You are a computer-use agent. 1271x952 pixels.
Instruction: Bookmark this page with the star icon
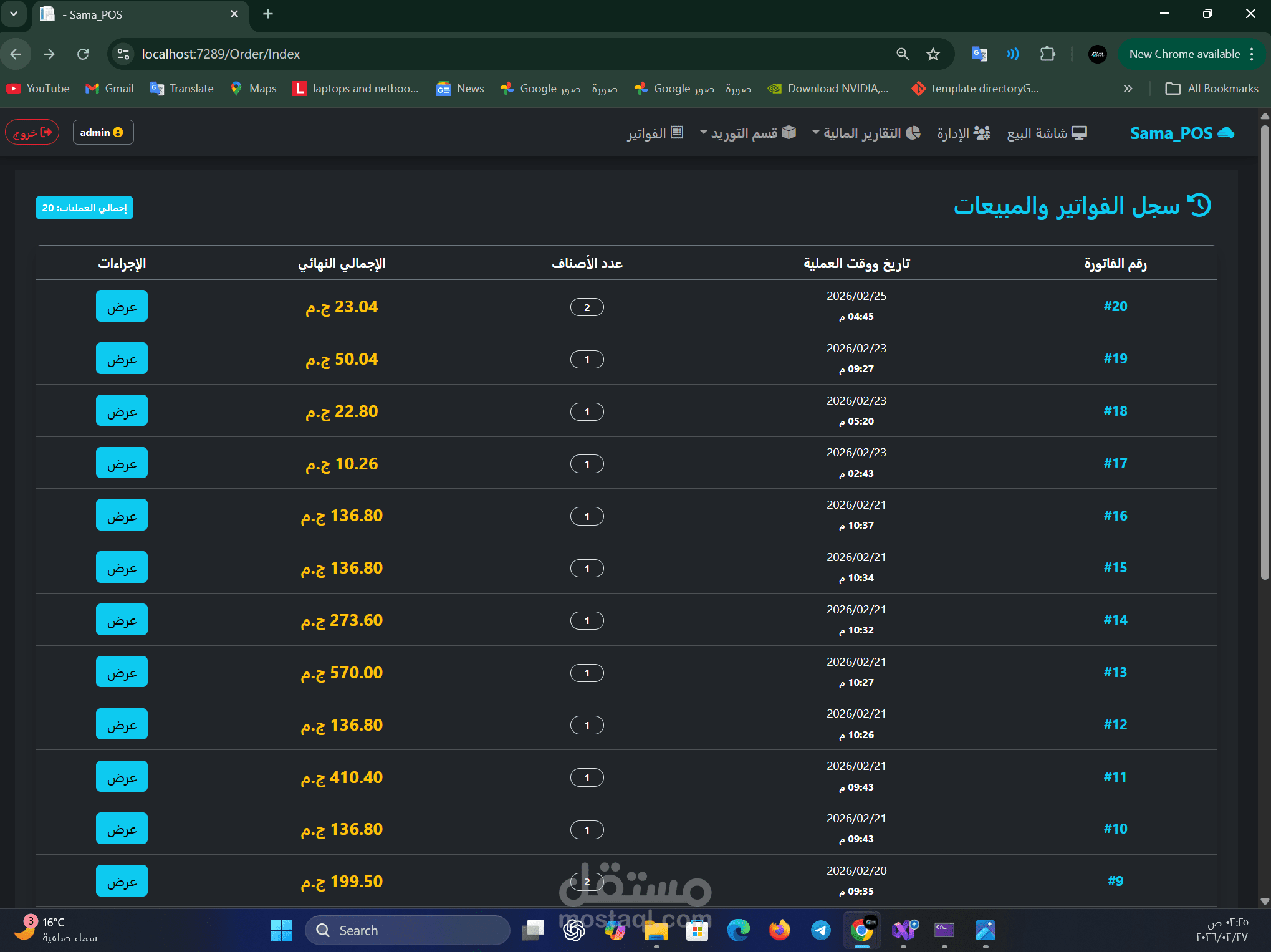tap(933, 54)
